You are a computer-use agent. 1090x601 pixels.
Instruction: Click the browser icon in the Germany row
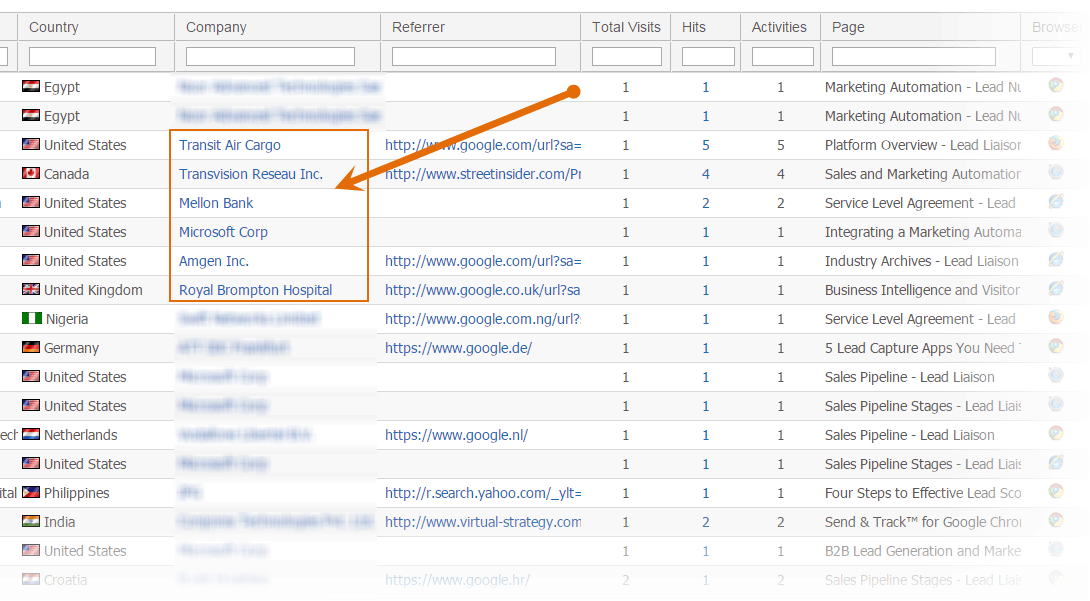click(x=1056, y=346)
